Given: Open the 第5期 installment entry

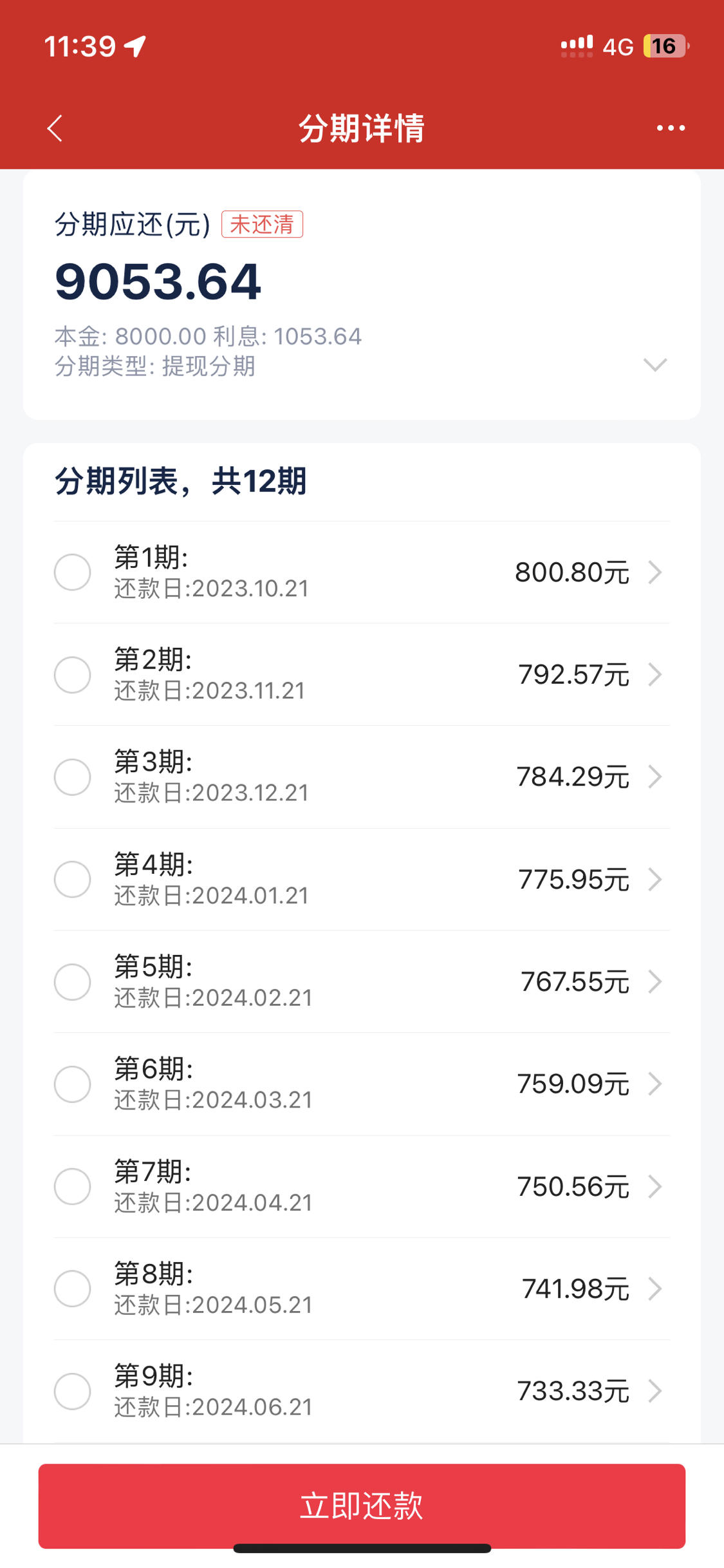Looking at the screenshot, I should 362,981.
